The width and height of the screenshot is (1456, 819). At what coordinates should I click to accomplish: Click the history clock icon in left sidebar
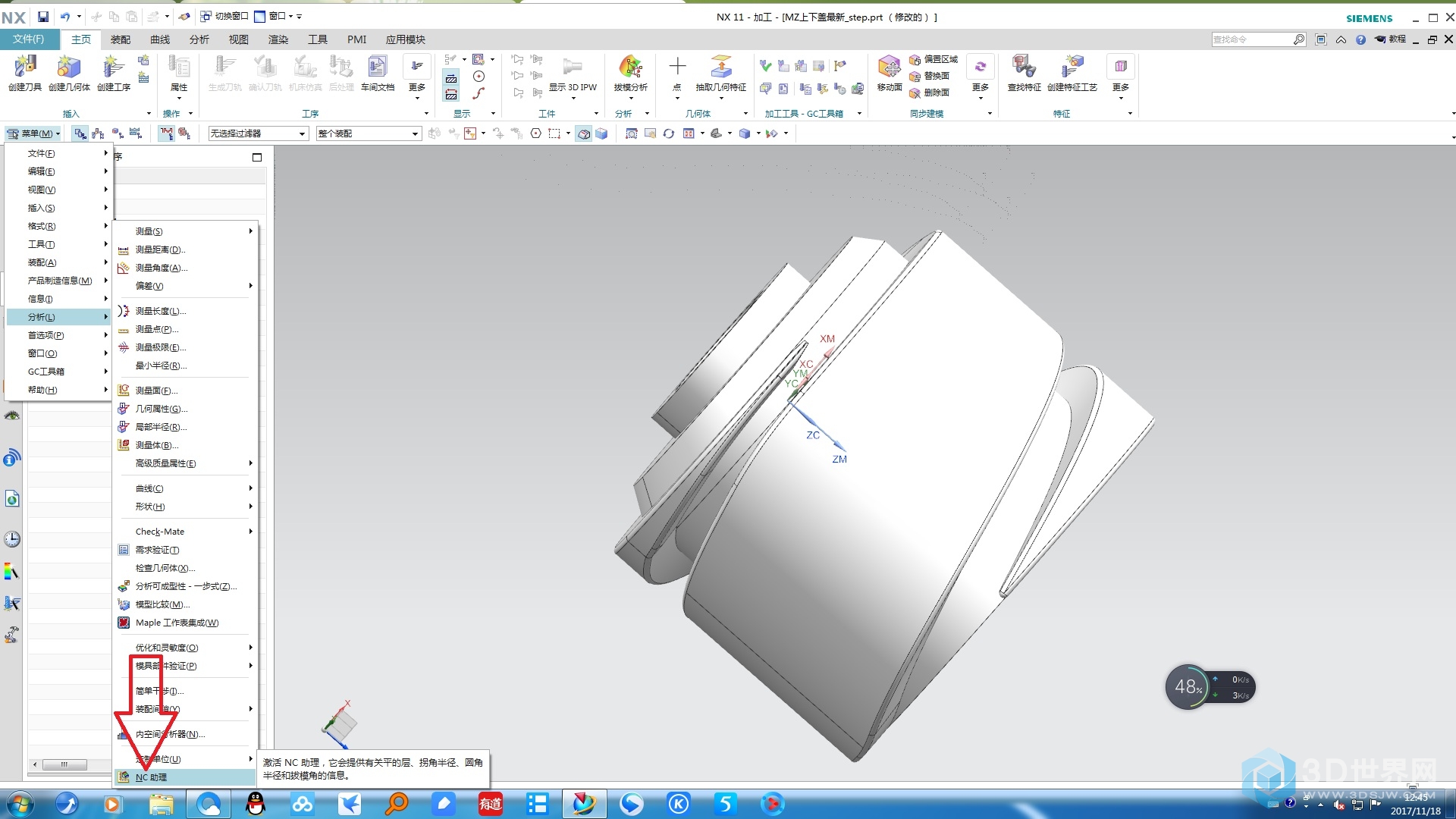click(12, 539)
